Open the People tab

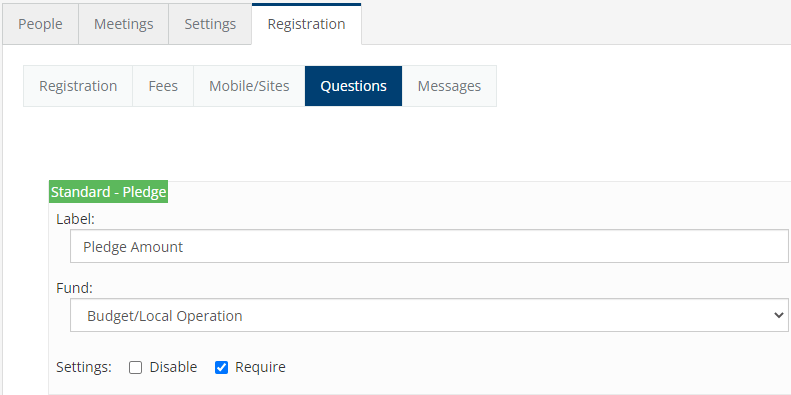(40, 24)
